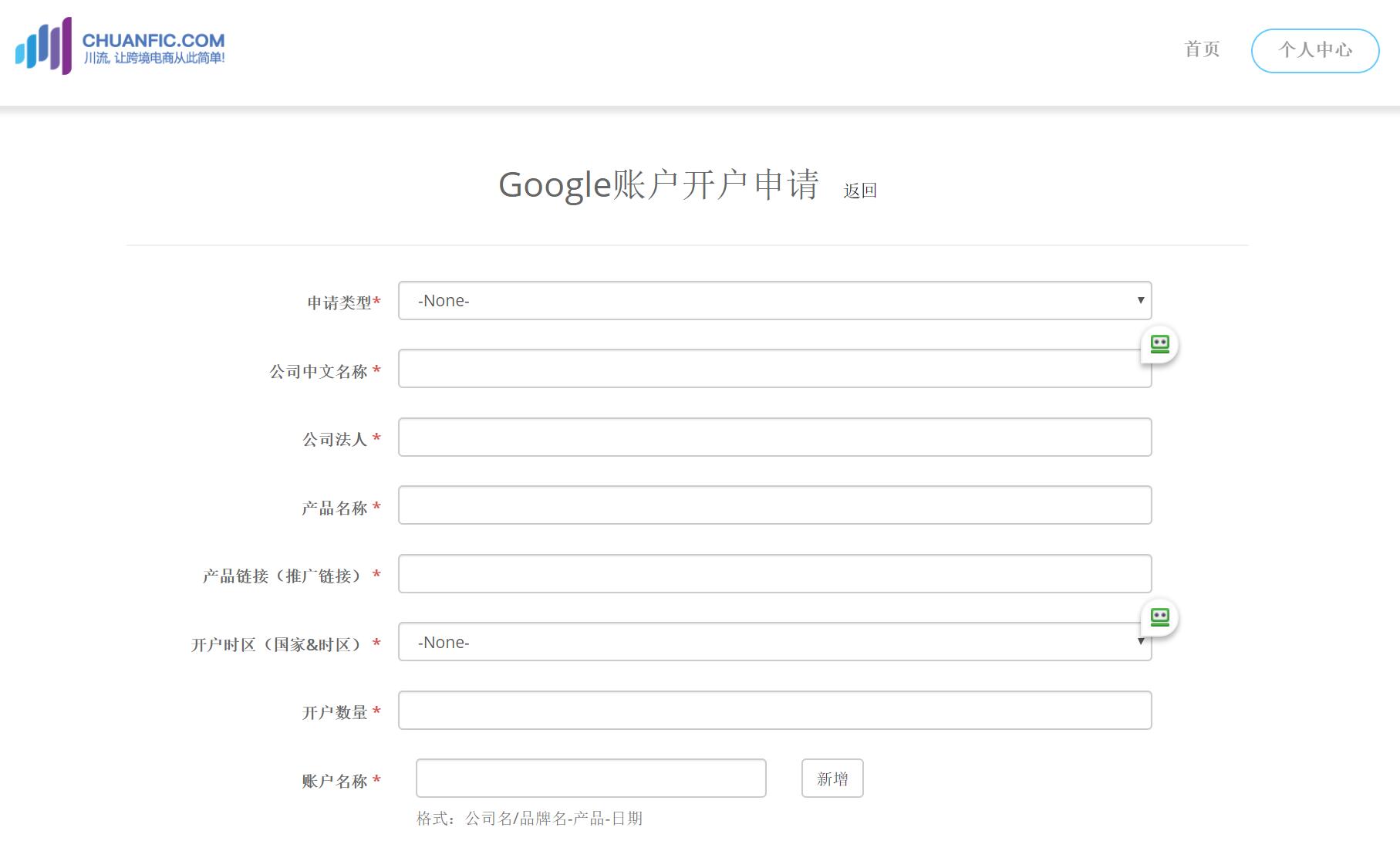1400x841 pixels.
Task: Click the 申请类型 field label
Action: click(344, 302)
